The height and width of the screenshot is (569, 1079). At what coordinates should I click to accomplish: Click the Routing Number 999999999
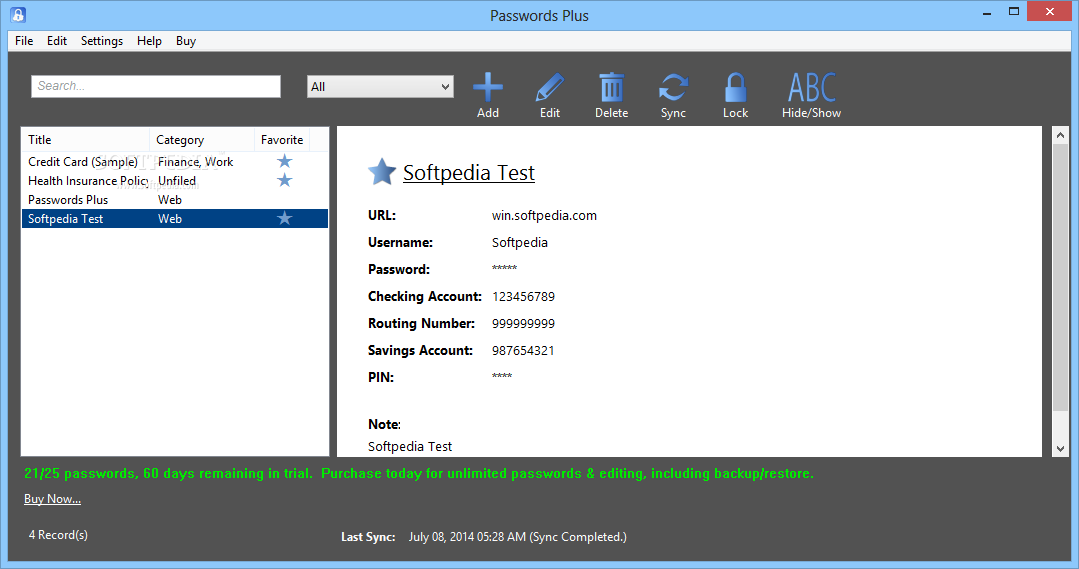(x=524, y=323)
